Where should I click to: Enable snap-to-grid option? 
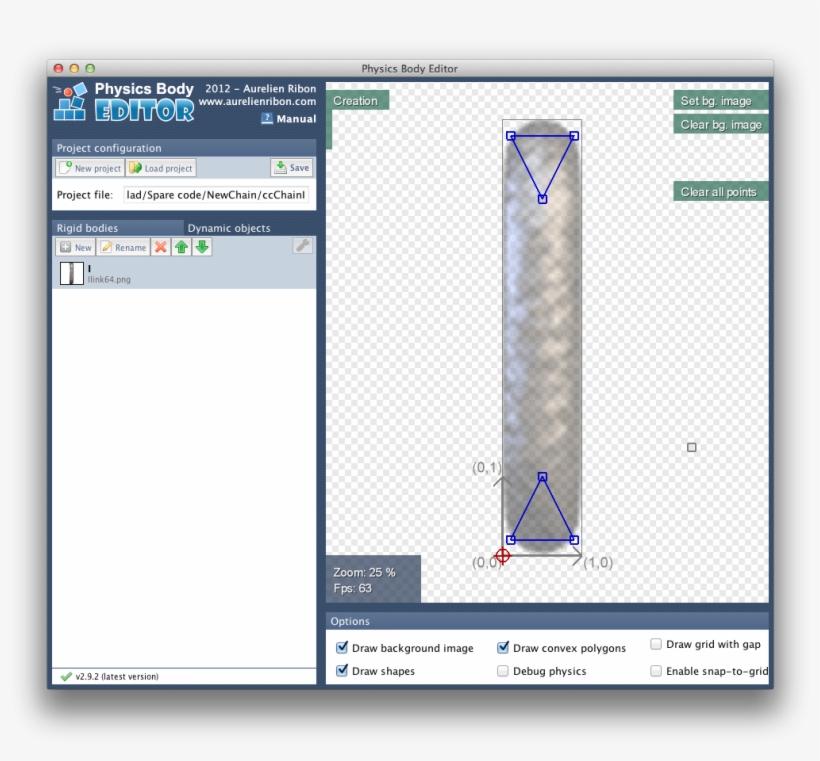(656, 671)
